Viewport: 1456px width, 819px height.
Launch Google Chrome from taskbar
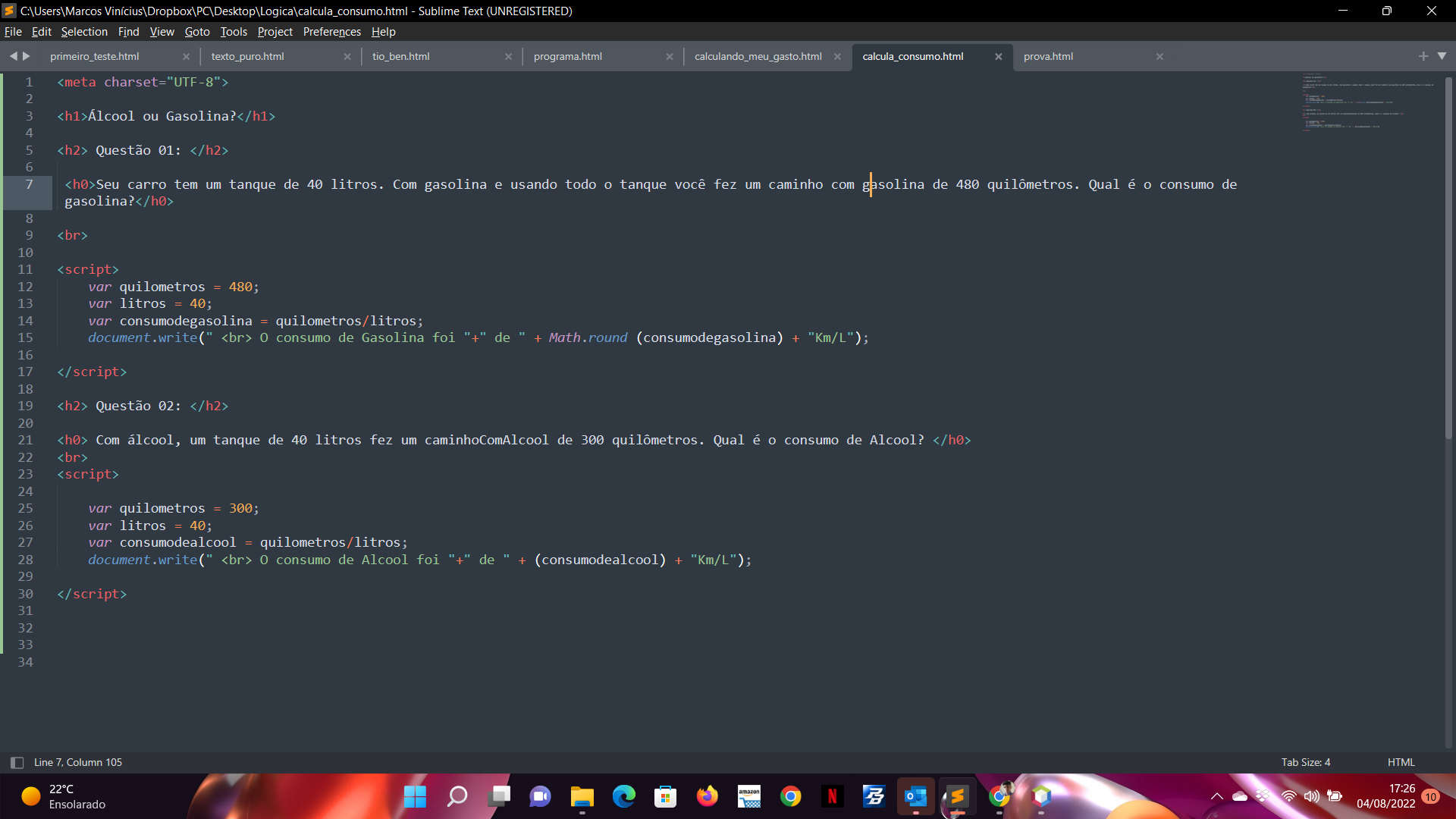[x=790, y=796]
